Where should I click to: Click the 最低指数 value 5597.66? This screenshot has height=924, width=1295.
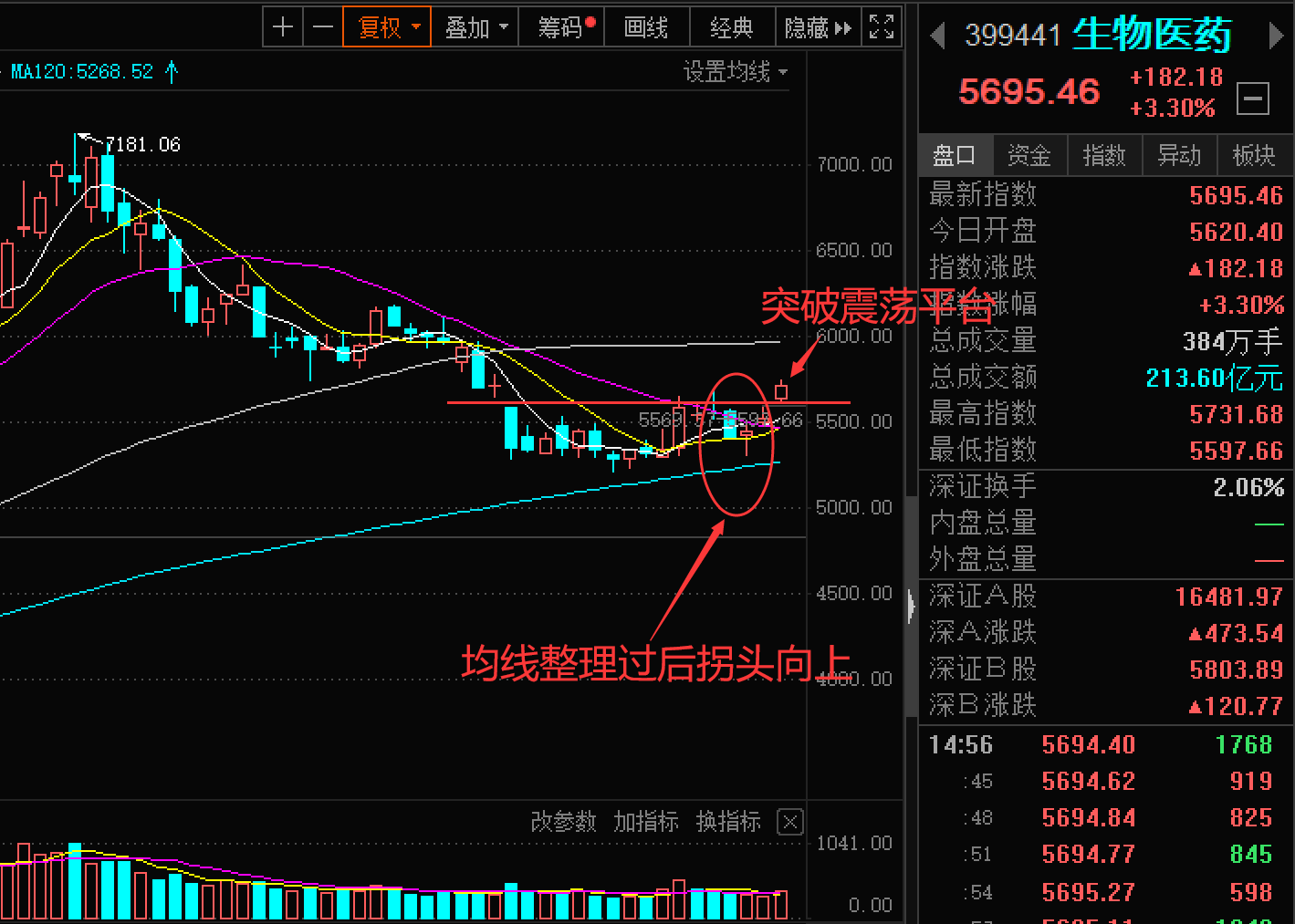[1237, 451]
